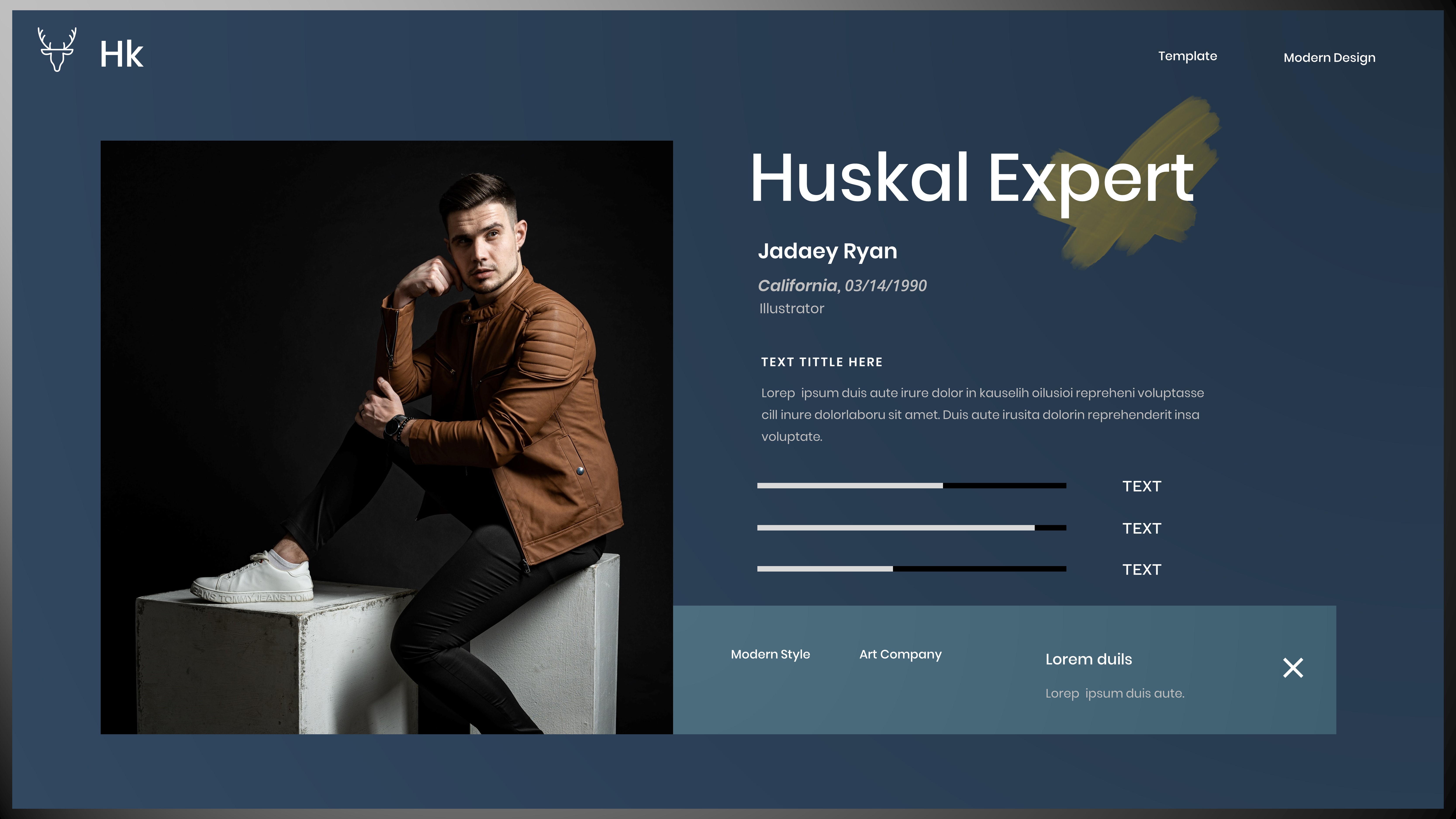
Task: Open the Modern Design menu item
Action: coord(1329,58)
